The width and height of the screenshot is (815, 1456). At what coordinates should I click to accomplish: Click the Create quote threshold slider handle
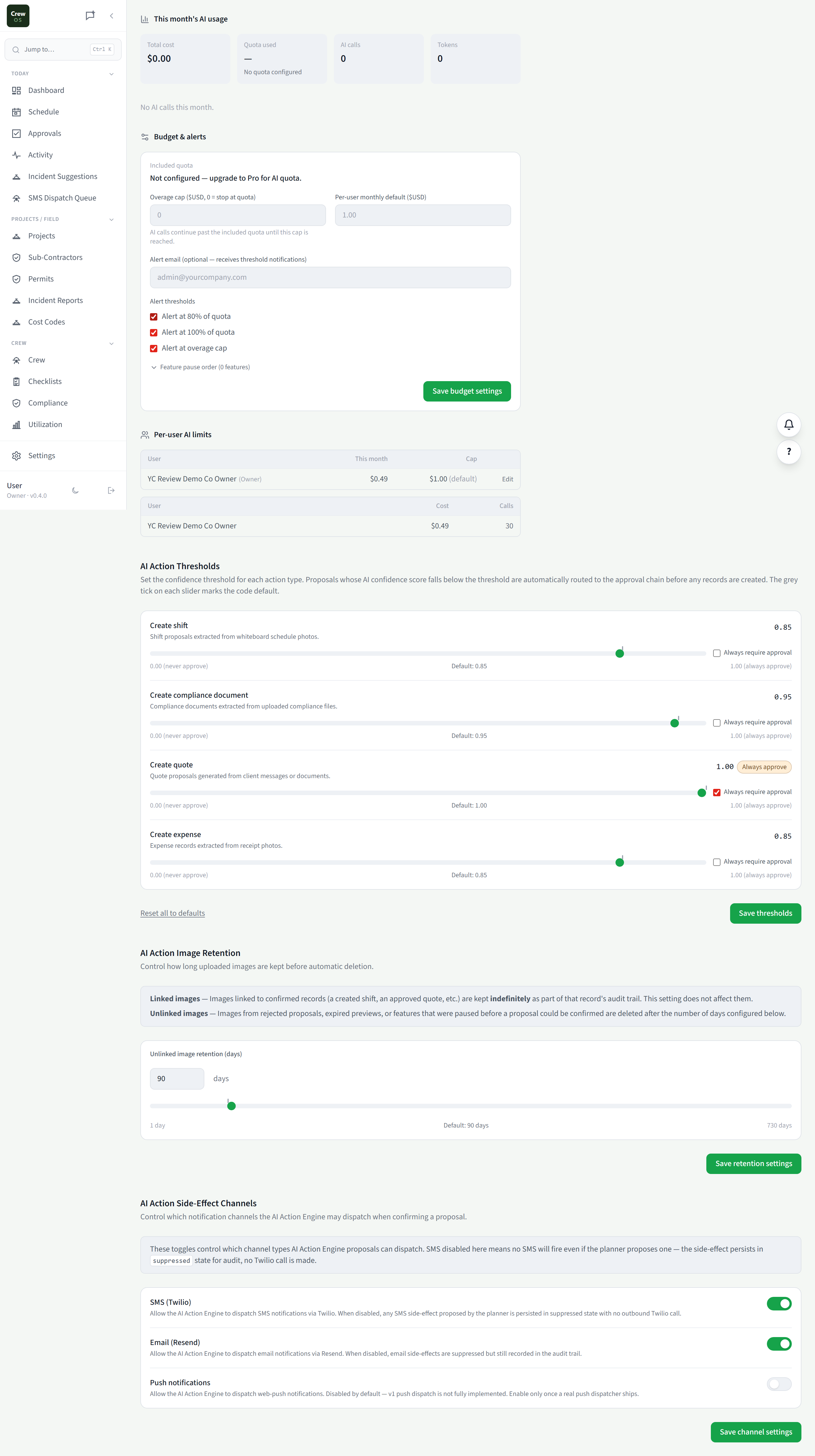tap(702, 793)
